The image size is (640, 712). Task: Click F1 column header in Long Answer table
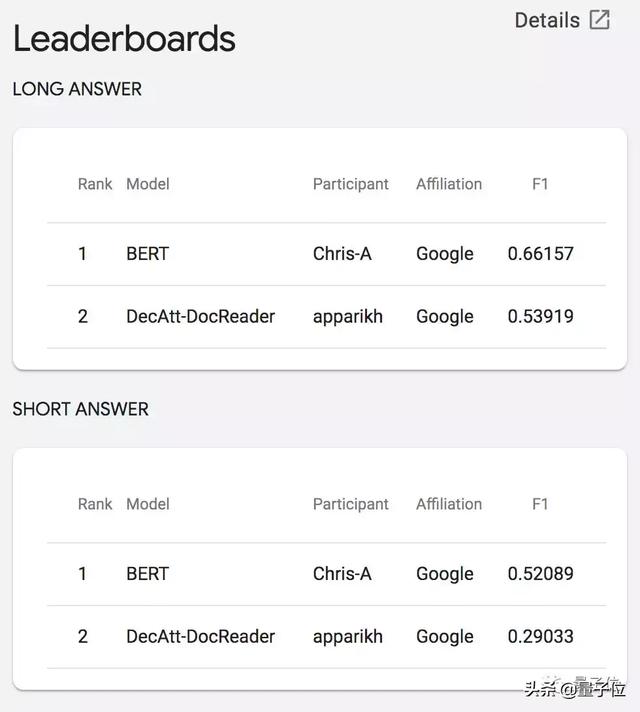pos(540,184)
